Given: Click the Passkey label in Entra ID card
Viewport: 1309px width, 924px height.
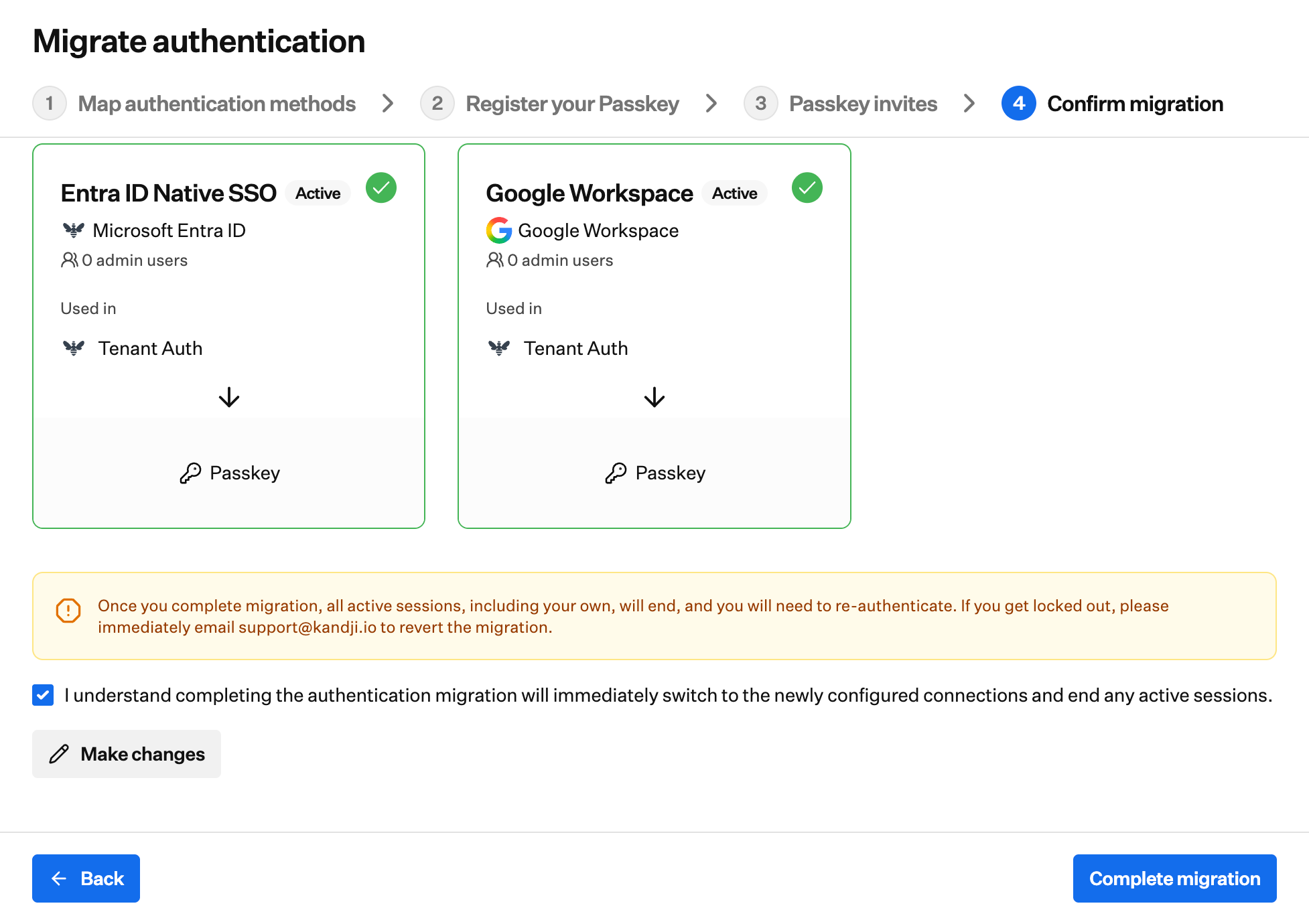Looking at the screenshot, I should pos(245,473).
